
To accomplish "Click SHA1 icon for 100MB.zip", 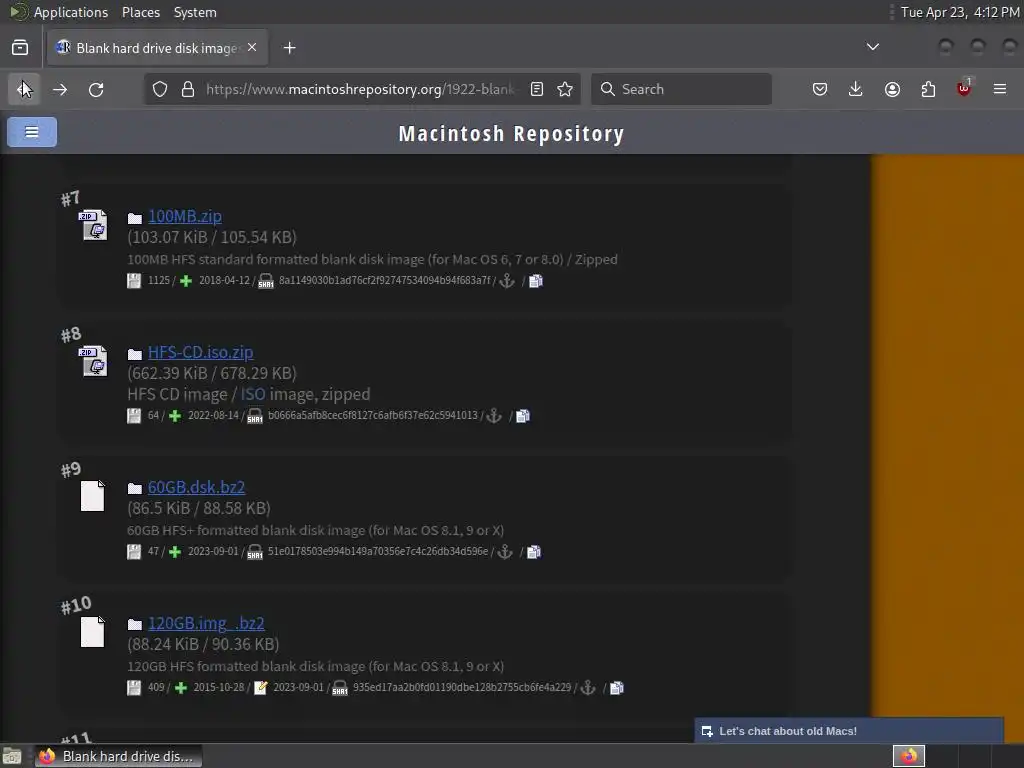I will point(266,281).
